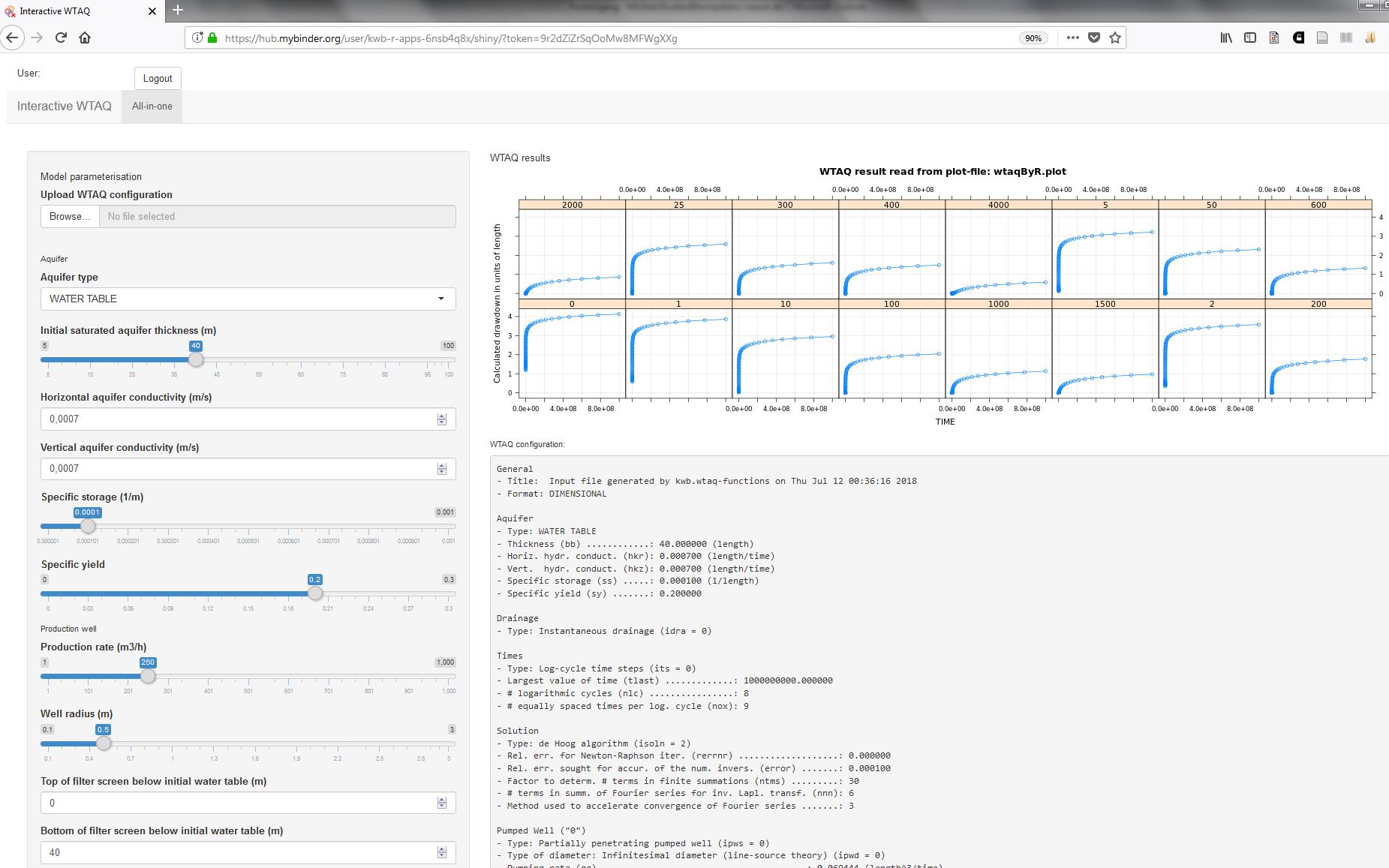Bookmark this page with the star icon

tap(1115, 38)
